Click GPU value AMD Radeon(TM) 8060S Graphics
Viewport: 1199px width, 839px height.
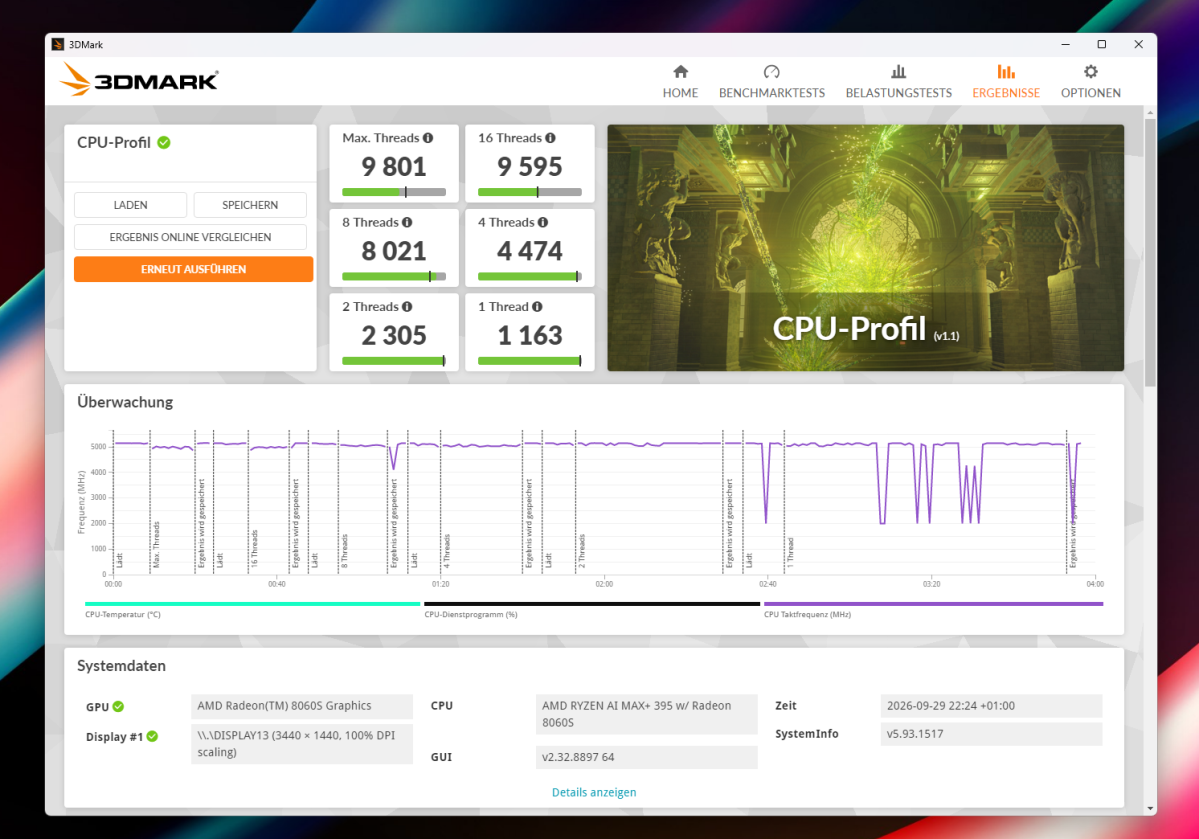[302, 706]
